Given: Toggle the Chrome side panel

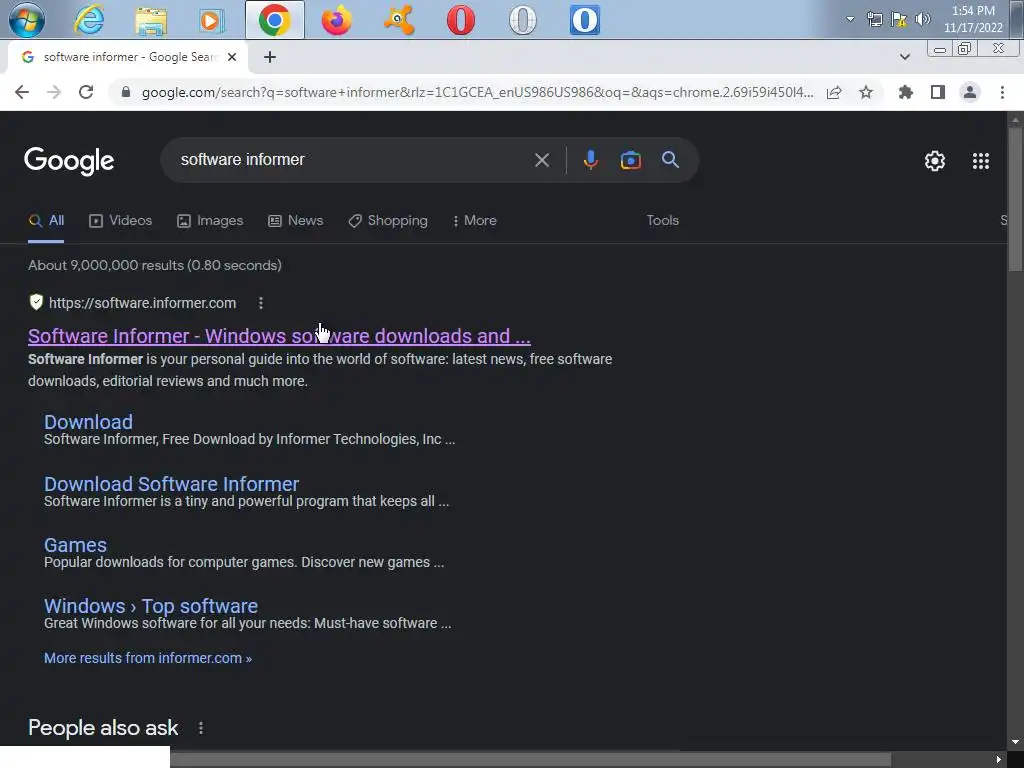Looking at the screenshot, I should coord(938,92).
